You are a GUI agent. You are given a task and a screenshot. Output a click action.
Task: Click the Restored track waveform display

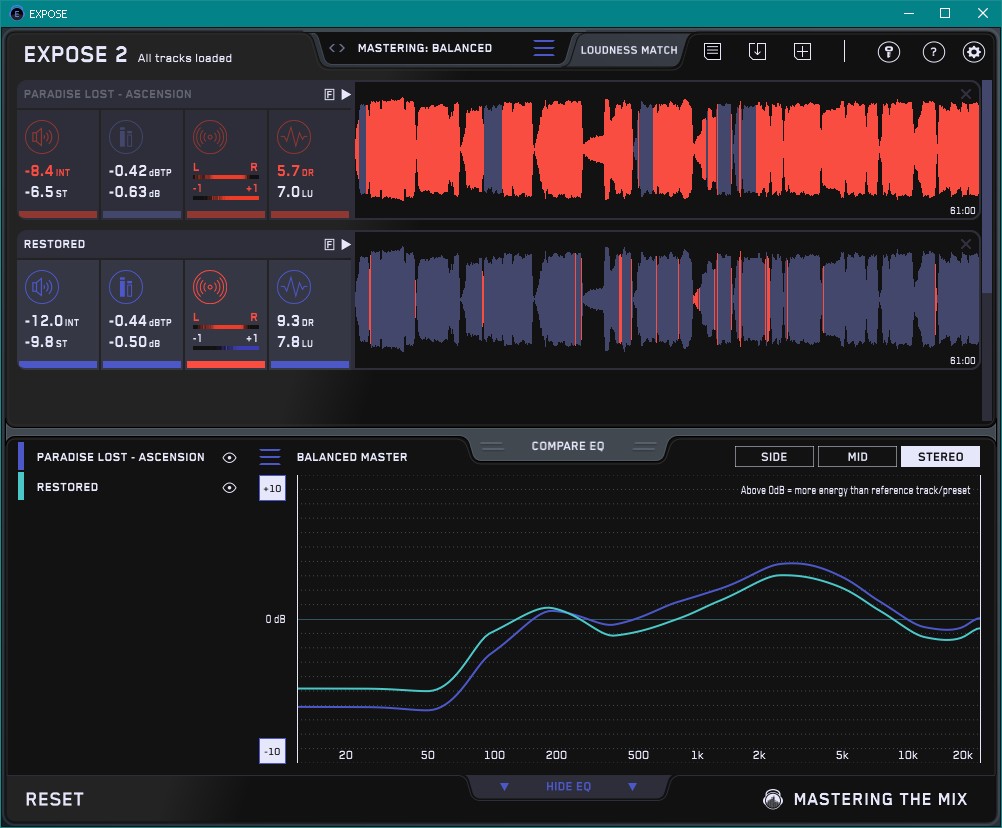(667, 300)
